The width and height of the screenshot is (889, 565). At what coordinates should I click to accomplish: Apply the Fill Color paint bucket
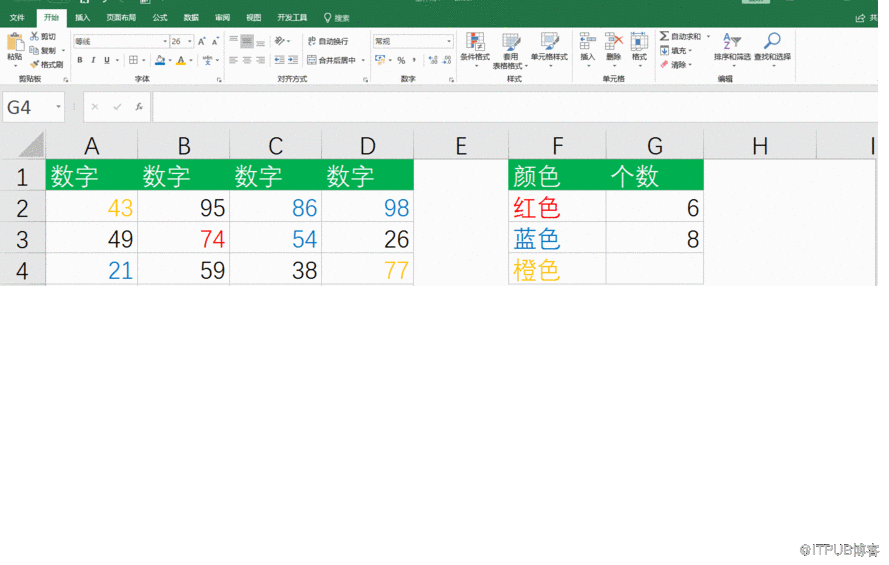160,60
